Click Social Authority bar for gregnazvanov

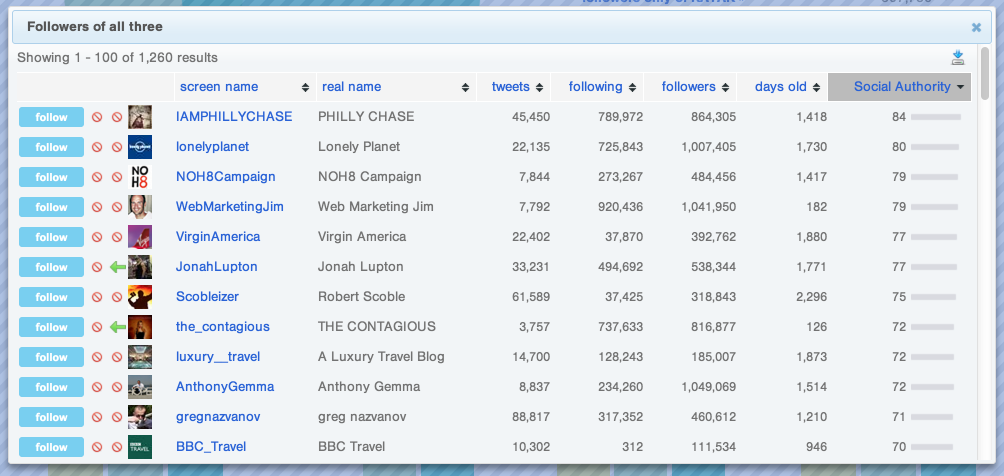932,417
